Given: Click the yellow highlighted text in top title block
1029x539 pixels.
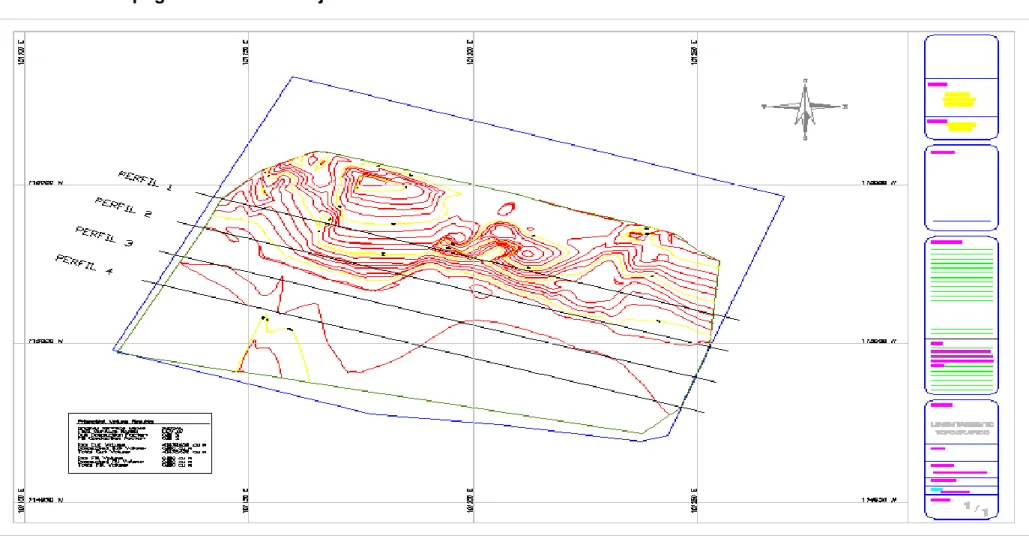Looking at the screenshot, I should point(959,100).
